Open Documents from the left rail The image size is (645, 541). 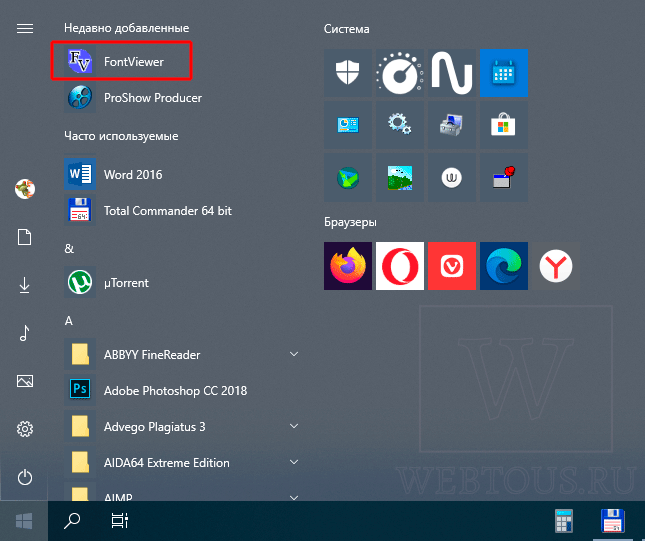click(x=24, y=237)
